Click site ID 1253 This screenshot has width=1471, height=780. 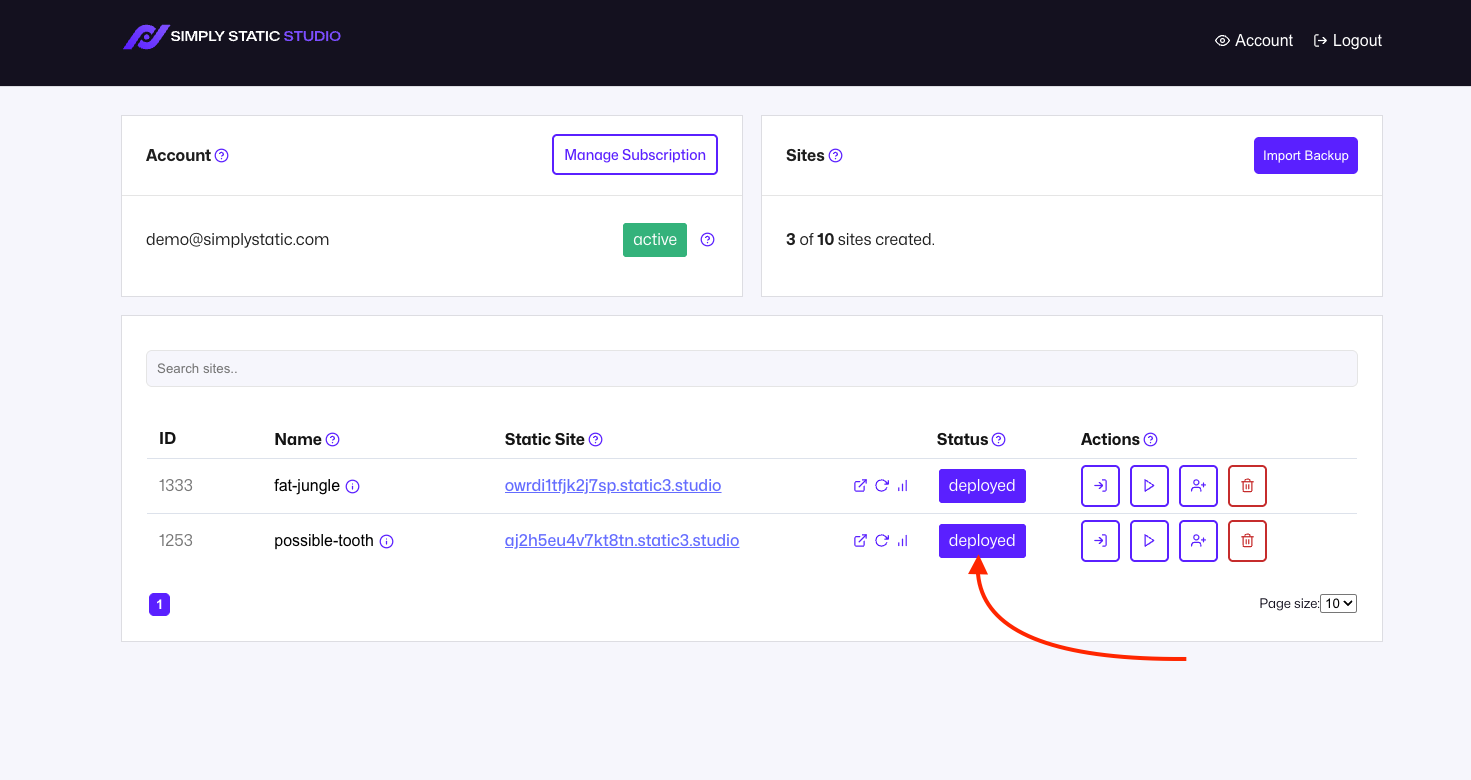(x=176, y=541)
